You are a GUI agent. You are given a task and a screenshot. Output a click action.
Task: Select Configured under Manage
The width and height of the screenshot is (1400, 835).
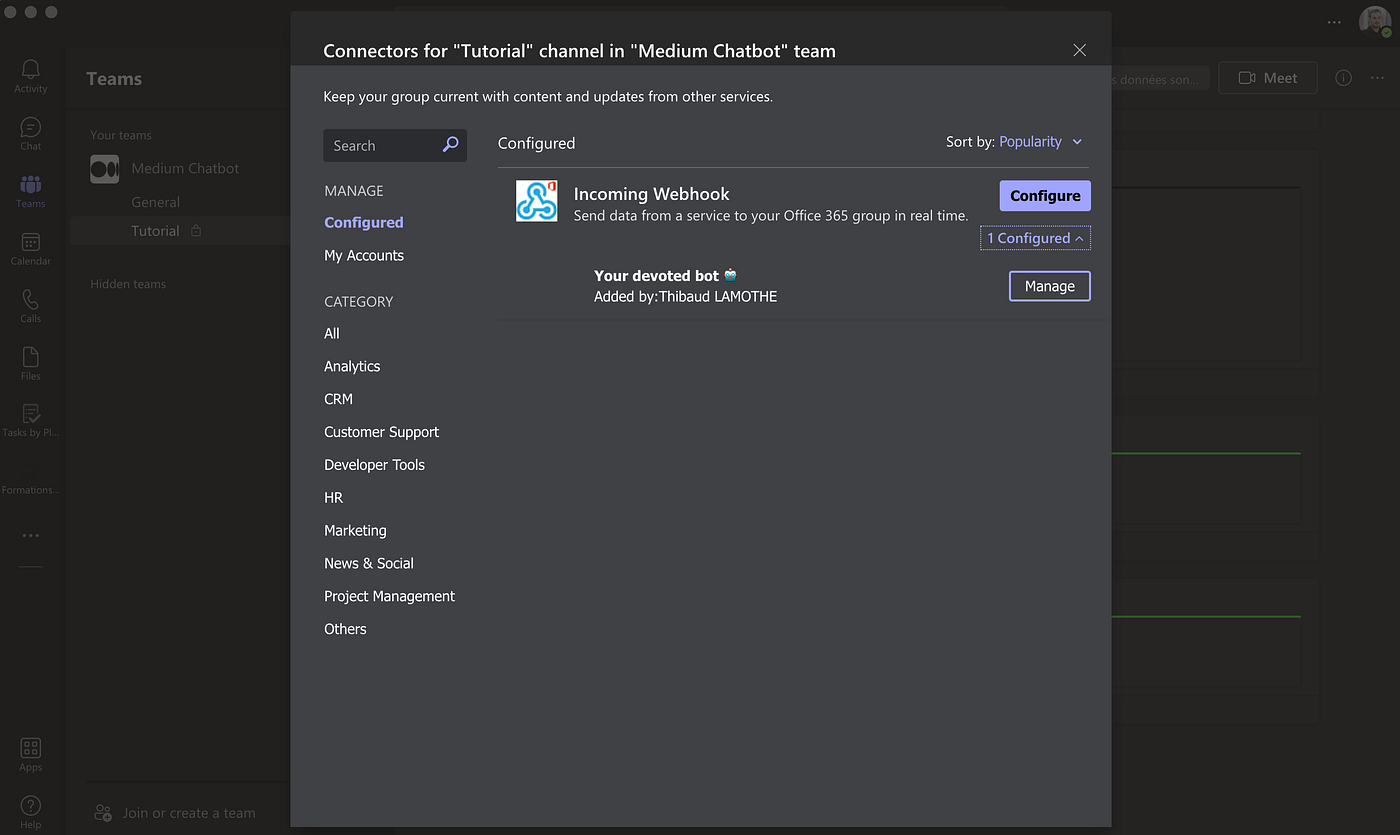point(364,223)
